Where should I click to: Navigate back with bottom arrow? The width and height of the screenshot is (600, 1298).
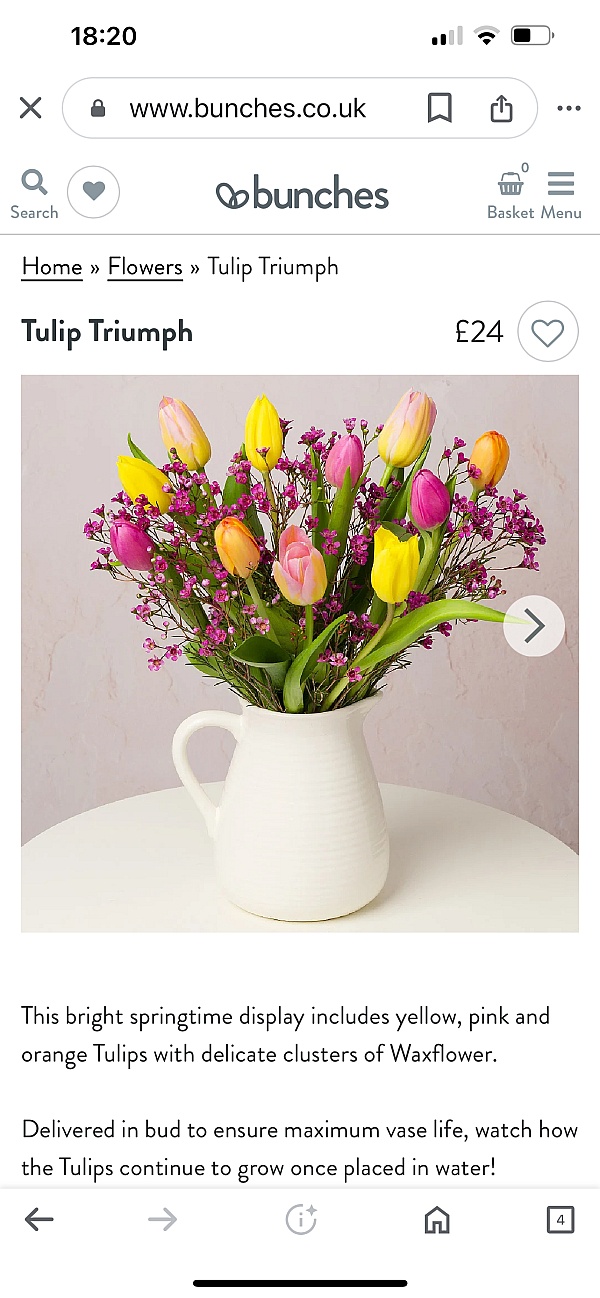tap(39, 1219)
